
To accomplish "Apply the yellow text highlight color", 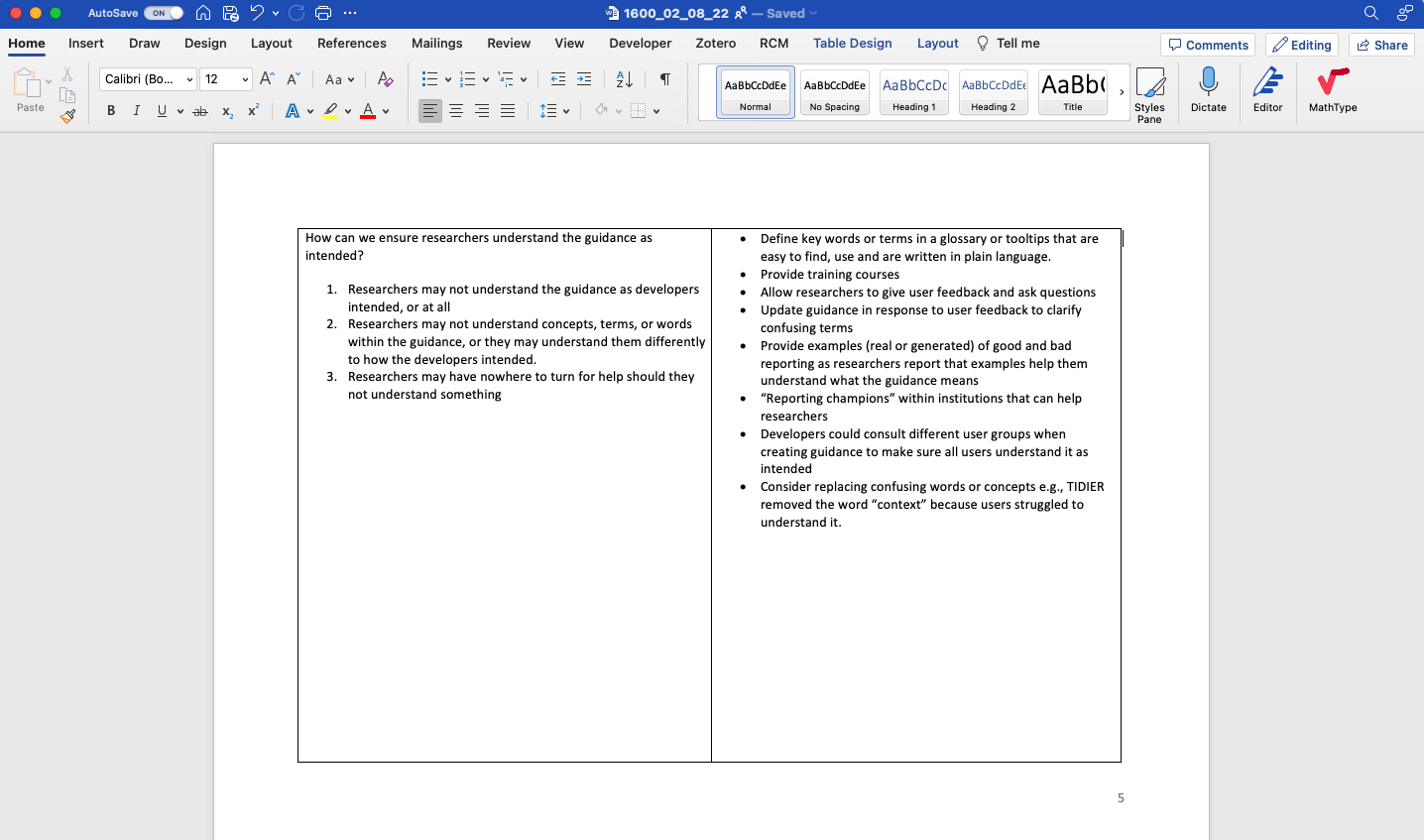I will click(x=330, y=111).
